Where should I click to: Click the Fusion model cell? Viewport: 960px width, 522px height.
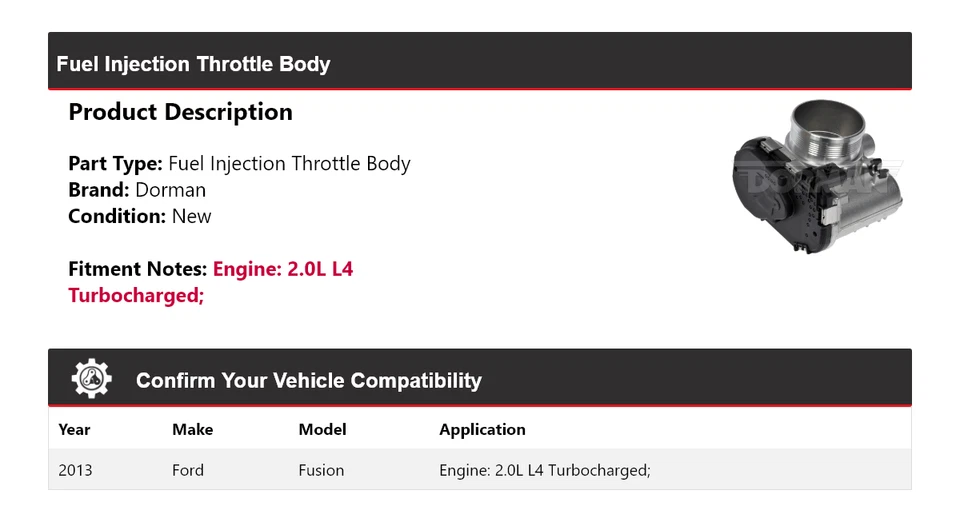pyautogui.click(x=321, y=470)
